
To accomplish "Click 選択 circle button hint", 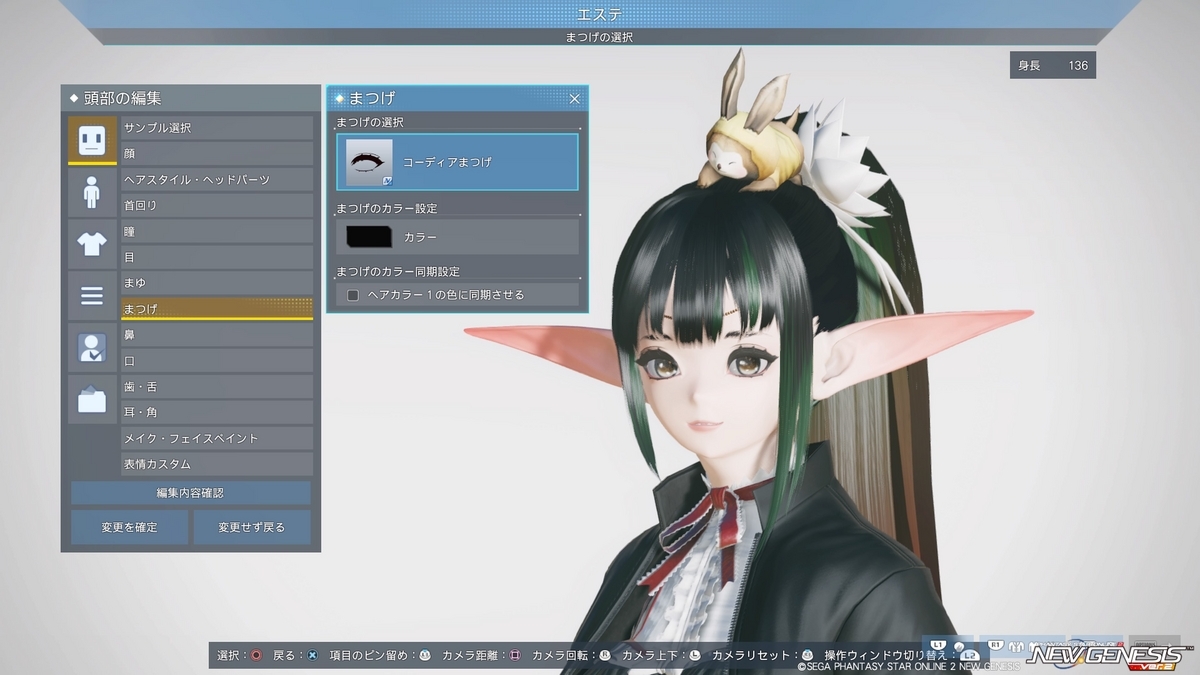I will (x=257, y=656).
